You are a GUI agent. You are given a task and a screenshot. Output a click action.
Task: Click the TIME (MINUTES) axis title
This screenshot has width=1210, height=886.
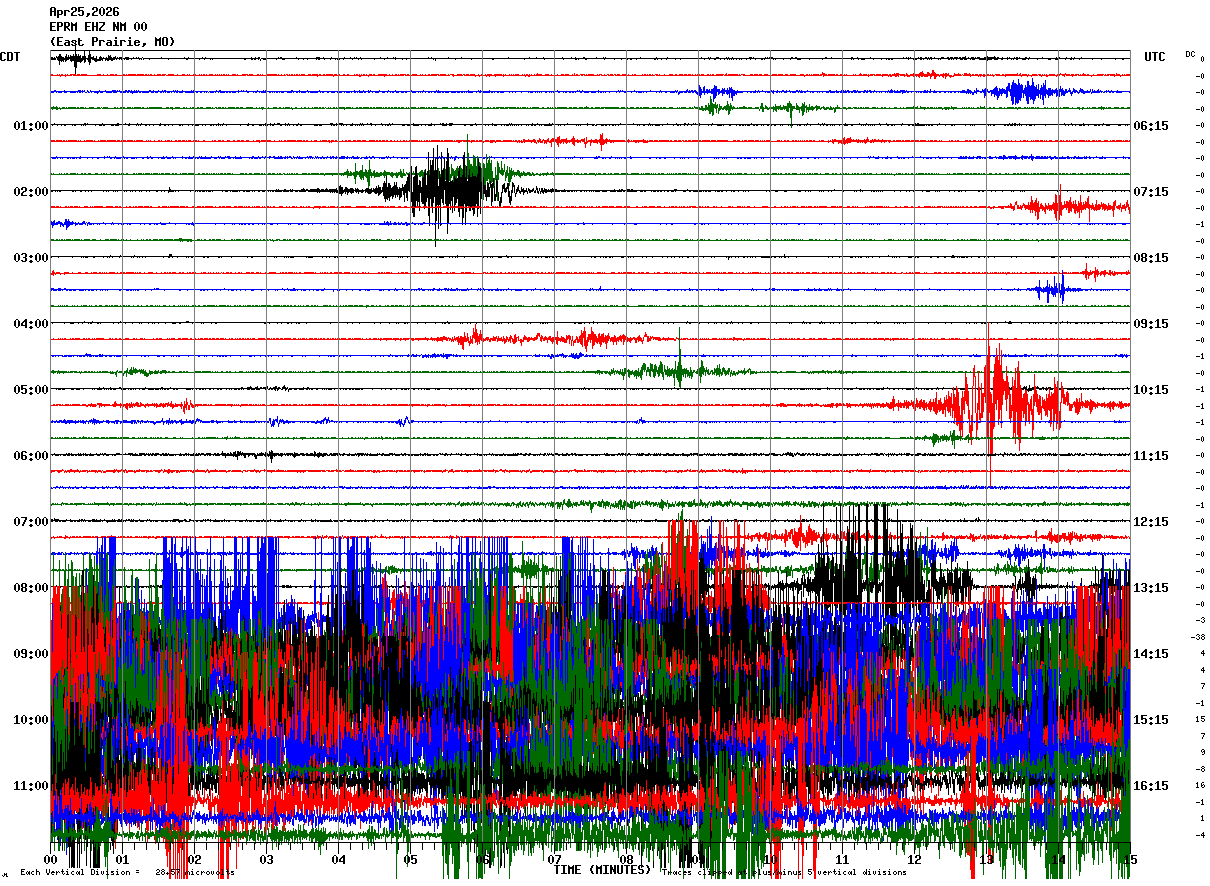603,870
